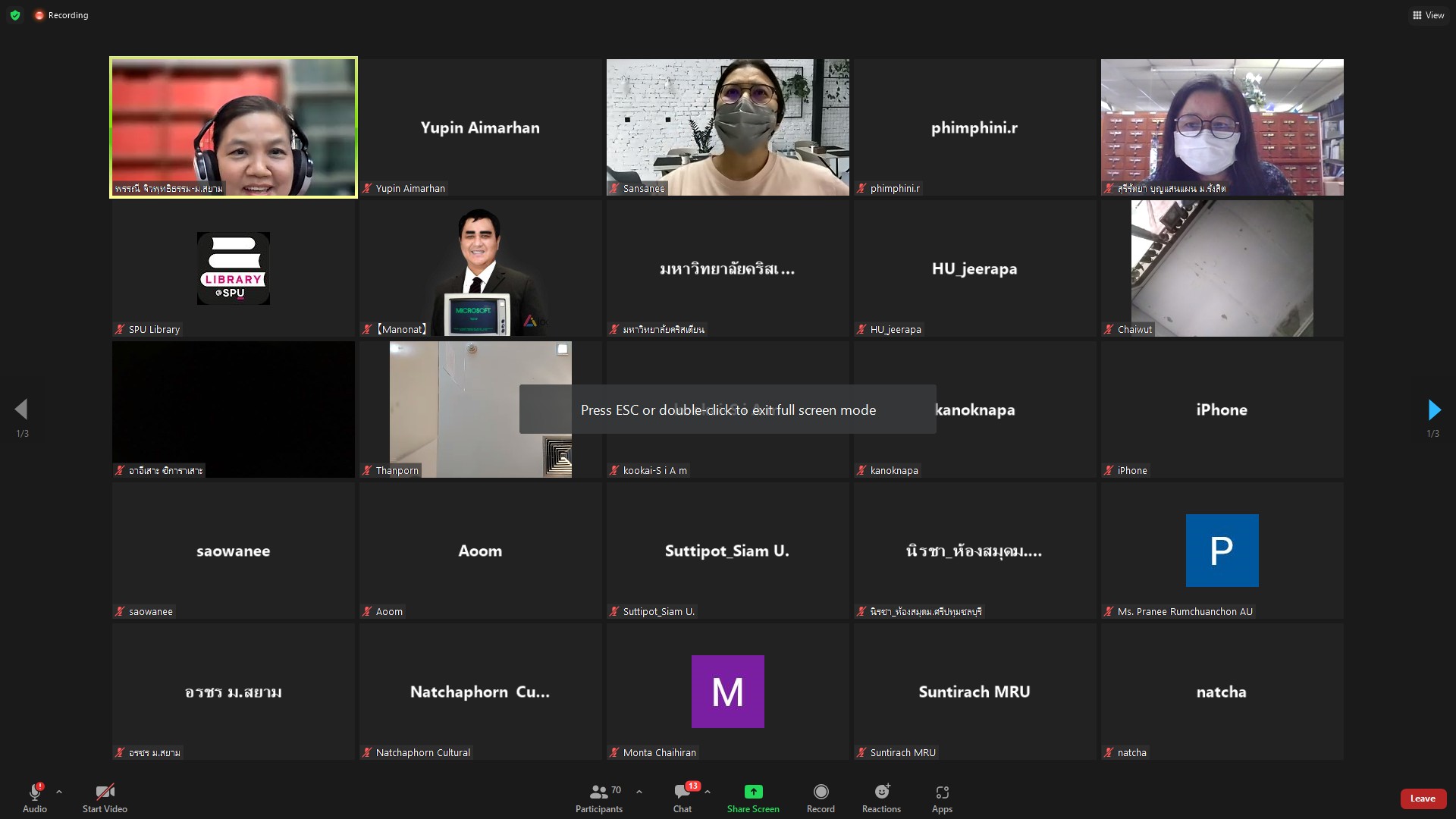
Task: Click the red Leave button
Action: click(1422, 799)
